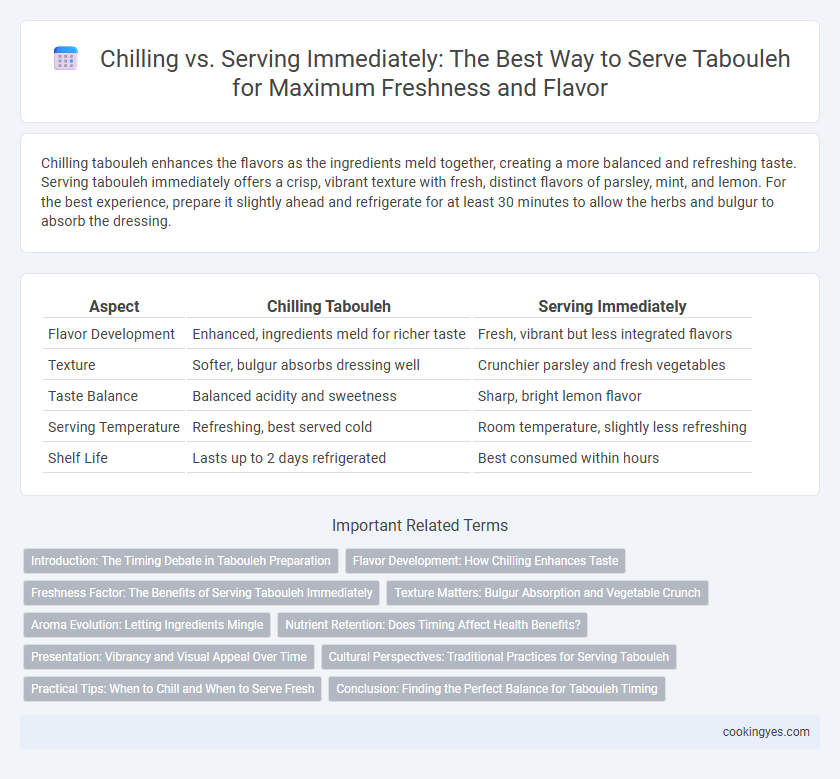
Task: Select the 'Aroma Evolution: Letting Ingredients Mingle' tag
Action: pos(147,625)
